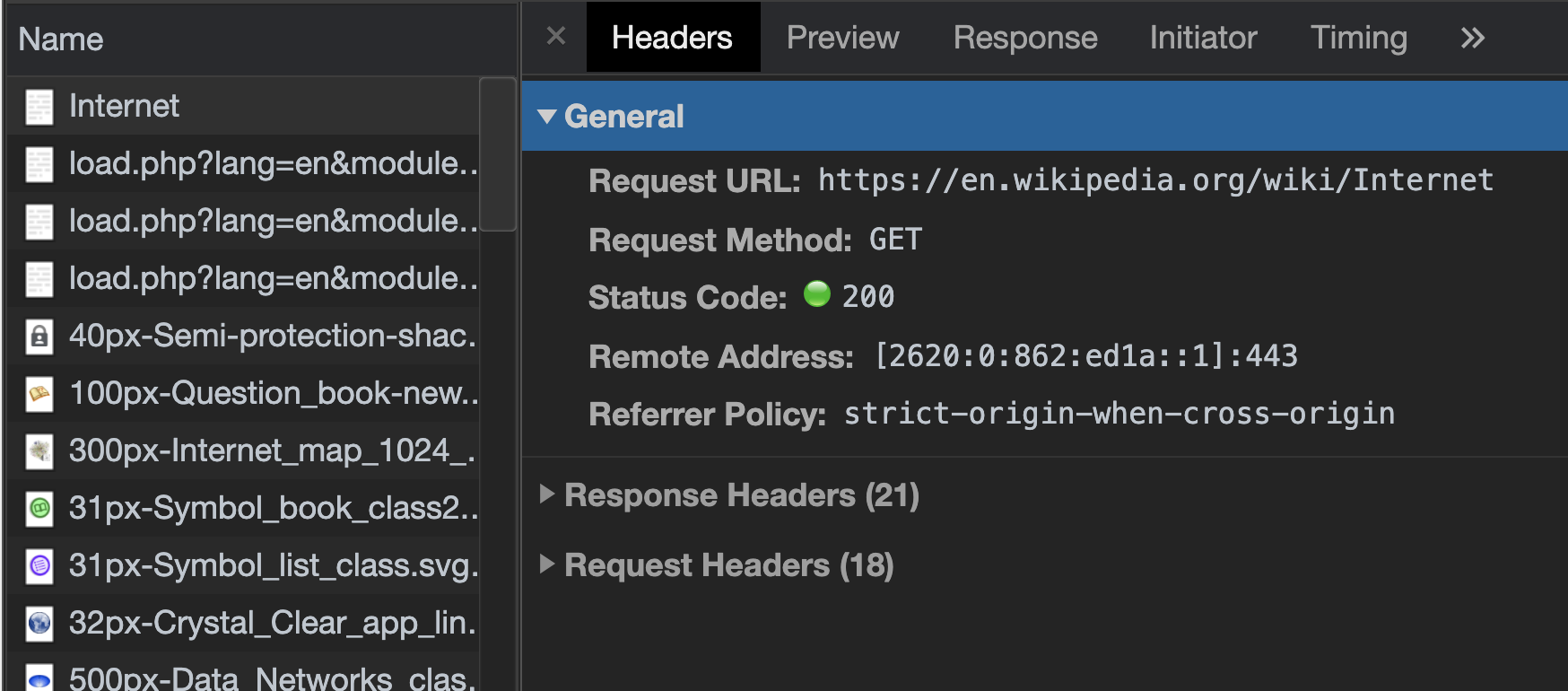Switch to the Preview tab

[841, 38]
